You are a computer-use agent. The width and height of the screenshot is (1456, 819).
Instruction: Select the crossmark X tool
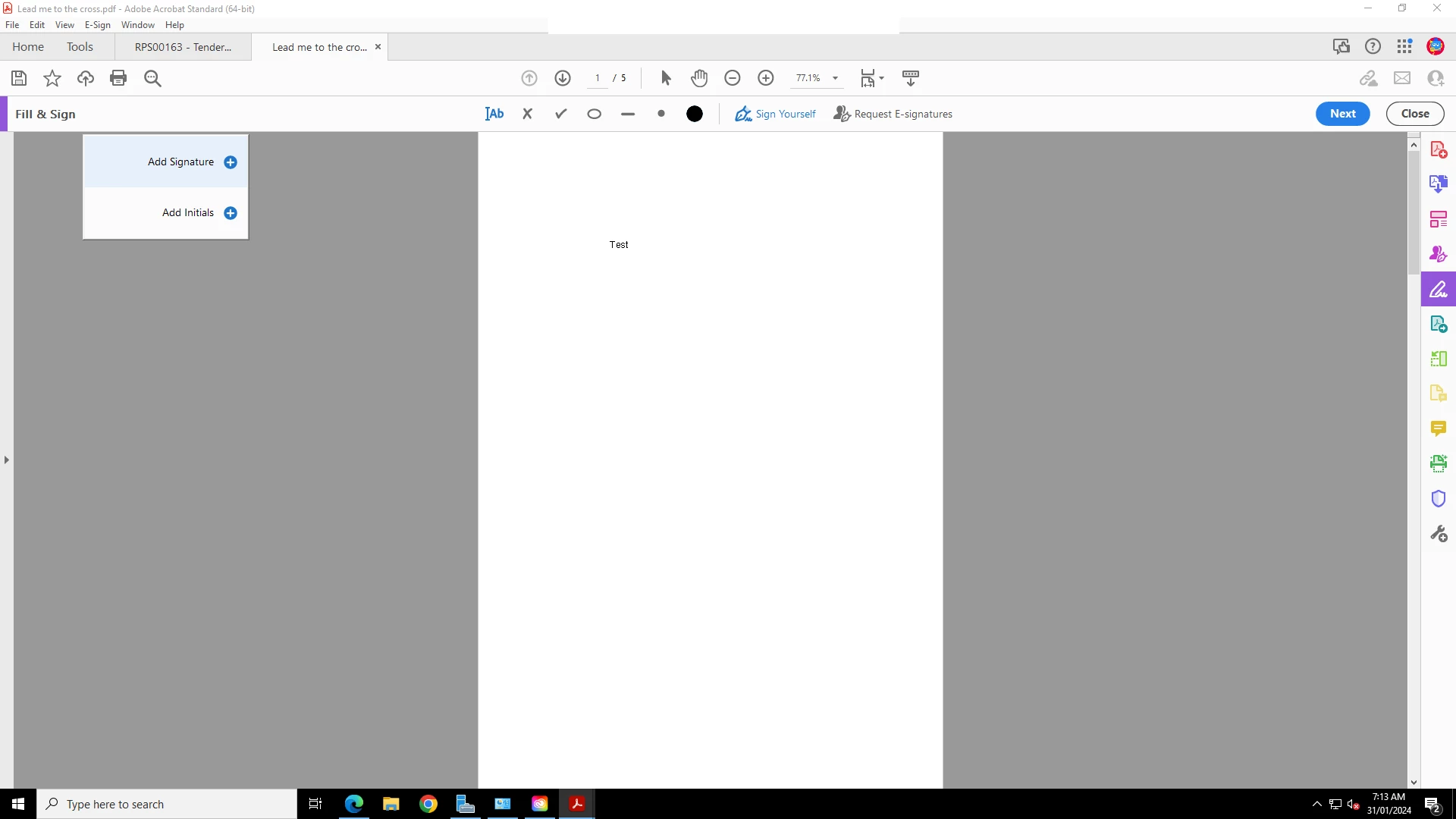coord(528,114)
